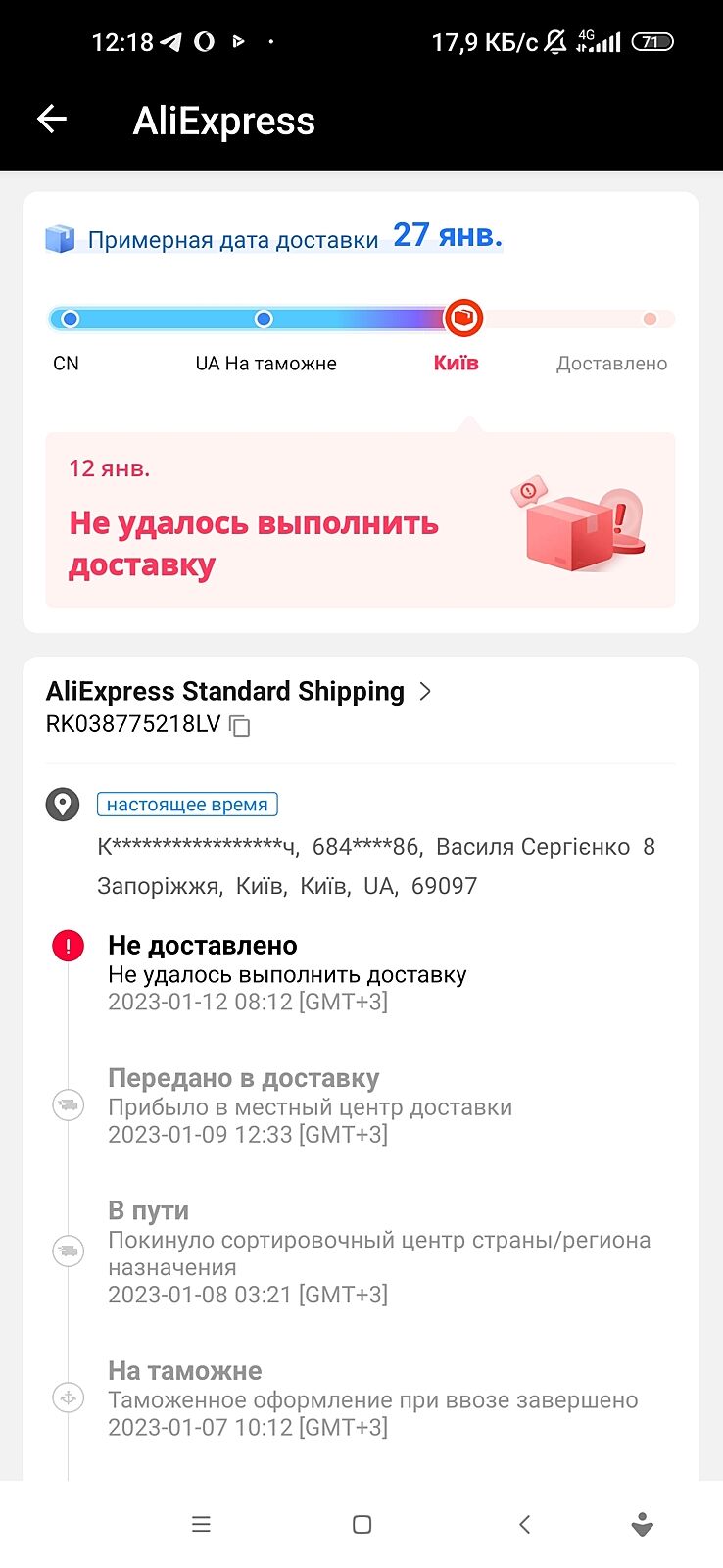Tap the blue package icon near delivery date
This screenshot has width=723, height=1568.
pyautogui.click(x=60, y=239)
